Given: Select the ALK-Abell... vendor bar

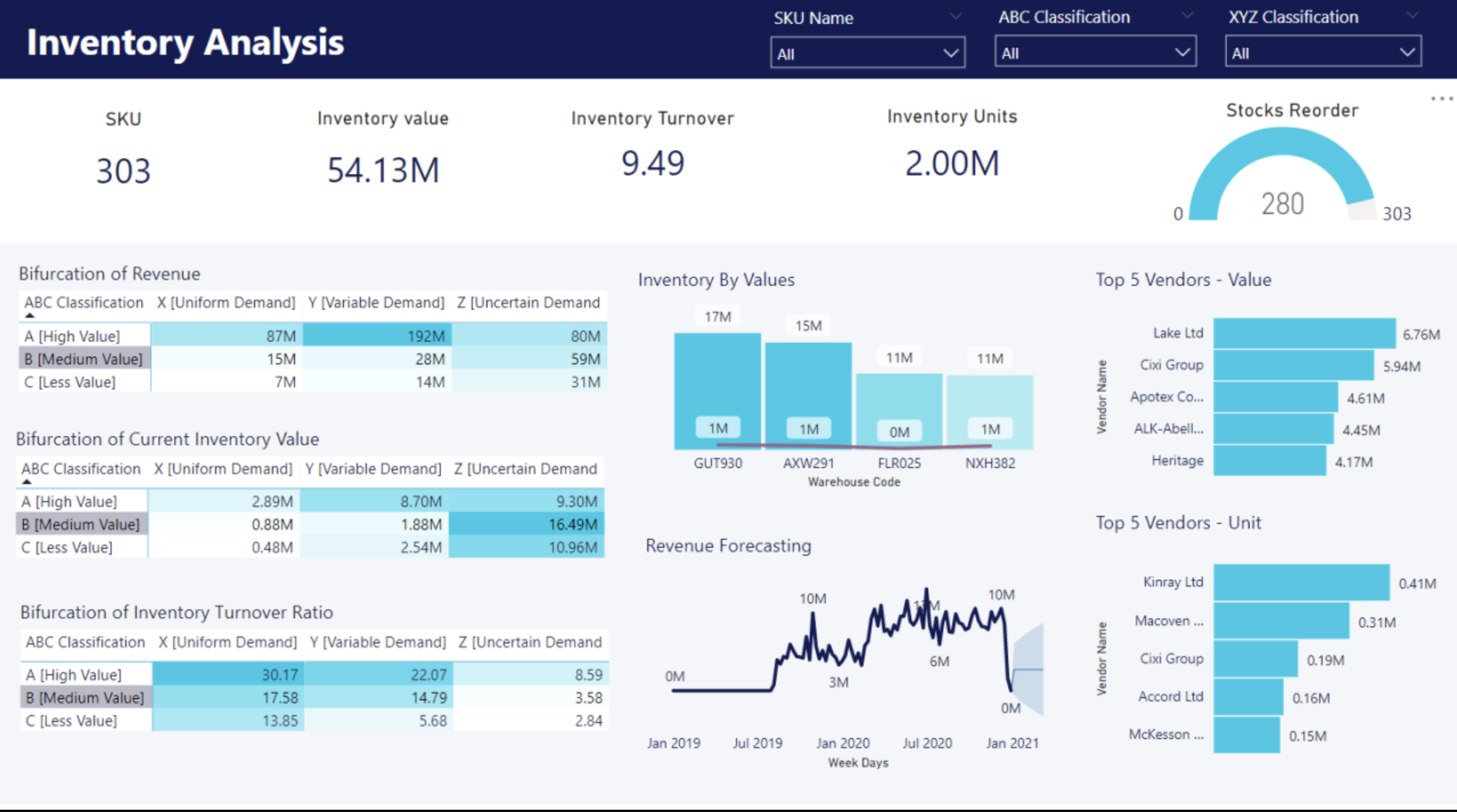Looking at the screenshot, I should 1273,429.
